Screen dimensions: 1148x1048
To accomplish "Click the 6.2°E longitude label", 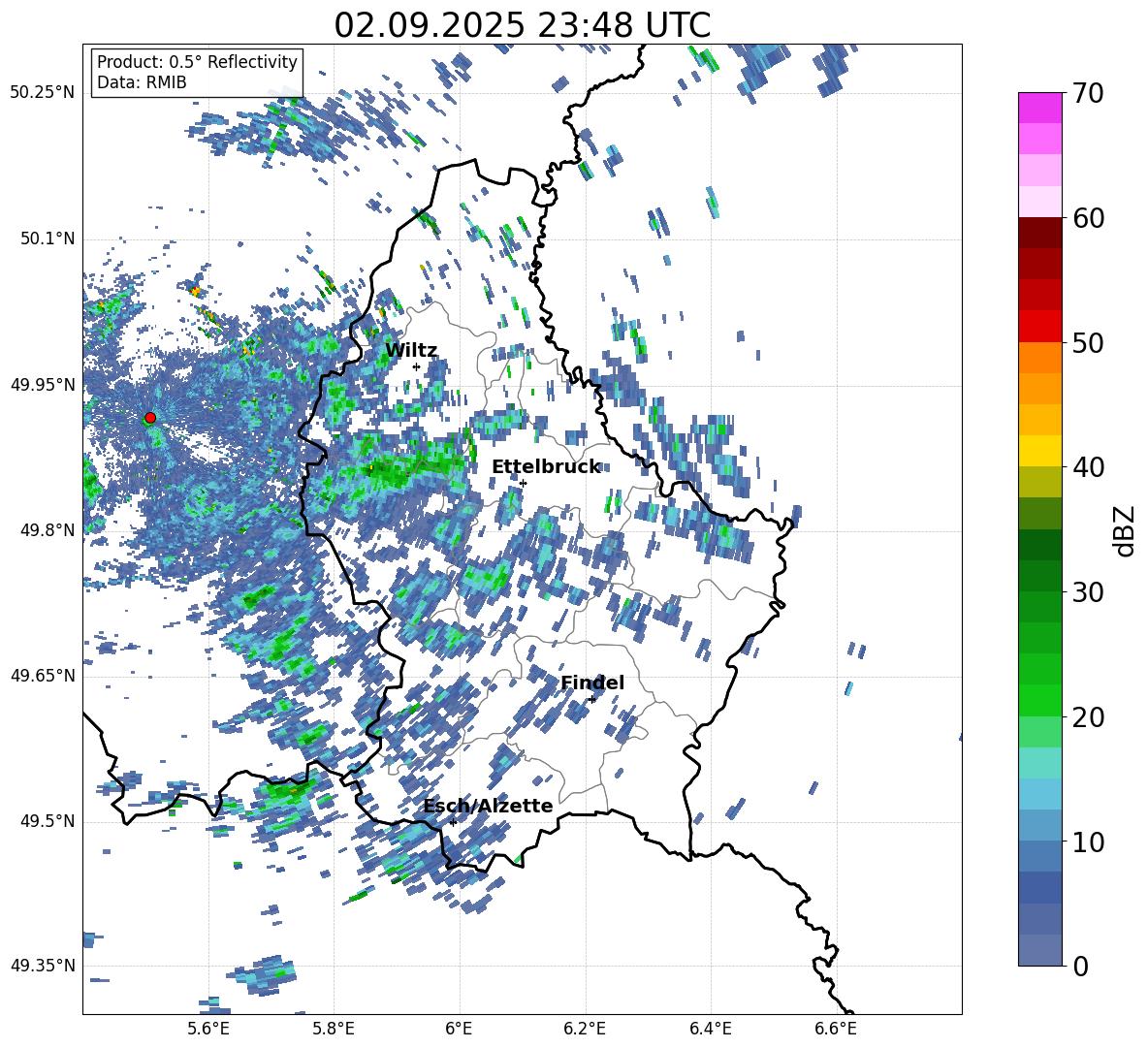I will point(585,1029).
